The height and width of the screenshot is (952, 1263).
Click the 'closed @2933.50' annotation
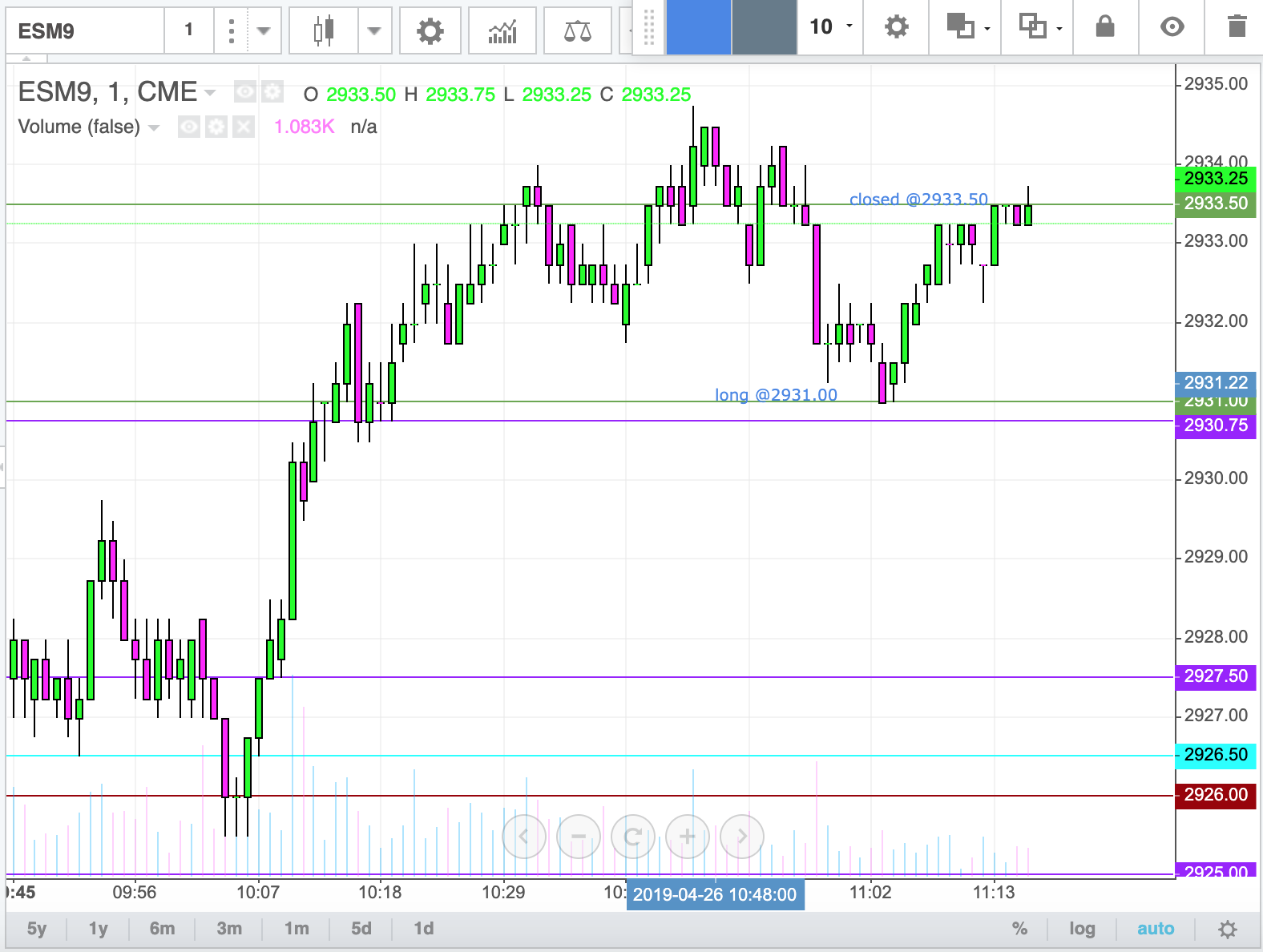pos(918,199)
